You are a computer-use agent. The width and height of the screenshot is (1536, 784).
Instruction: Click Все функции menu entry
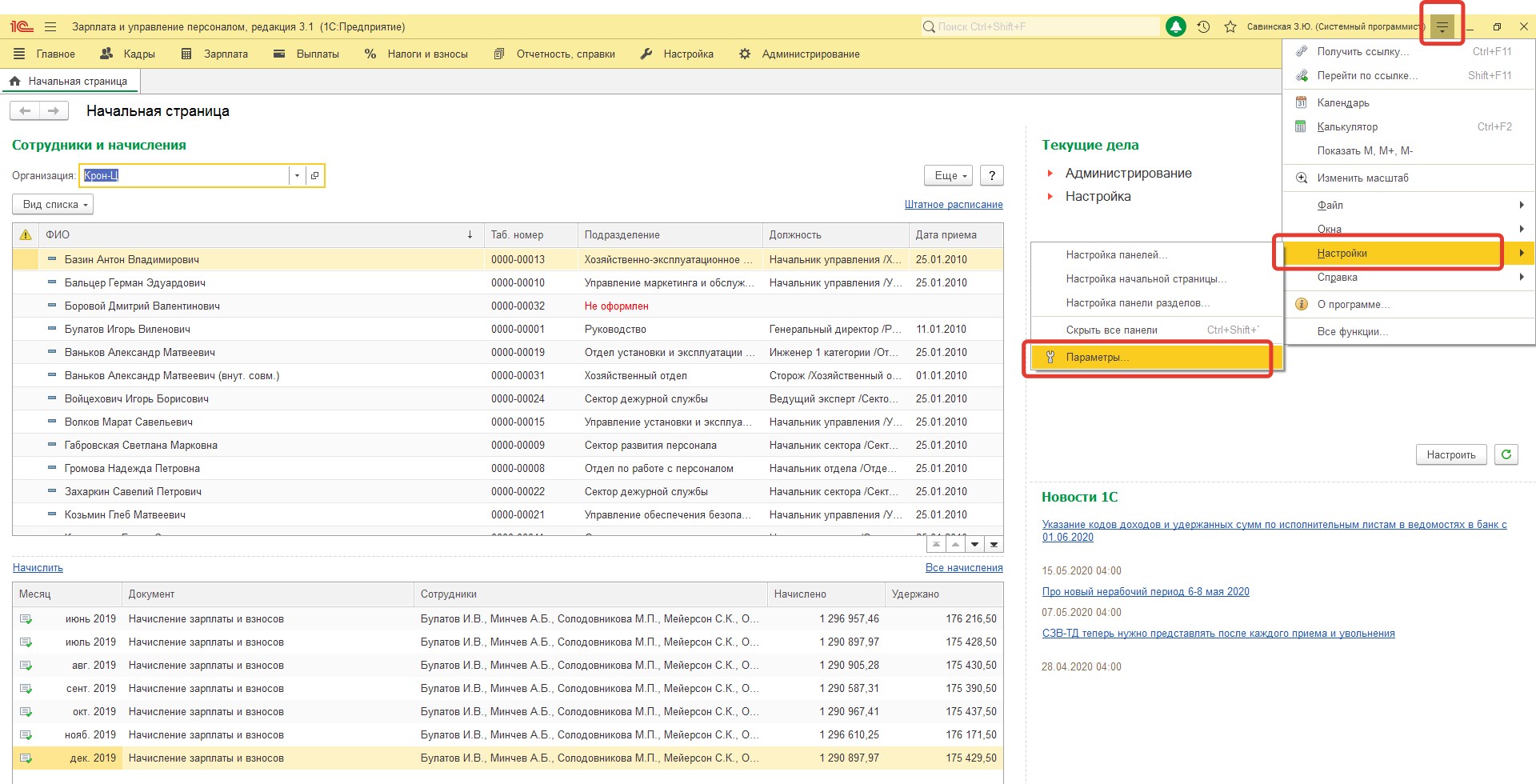(1409, 331)
